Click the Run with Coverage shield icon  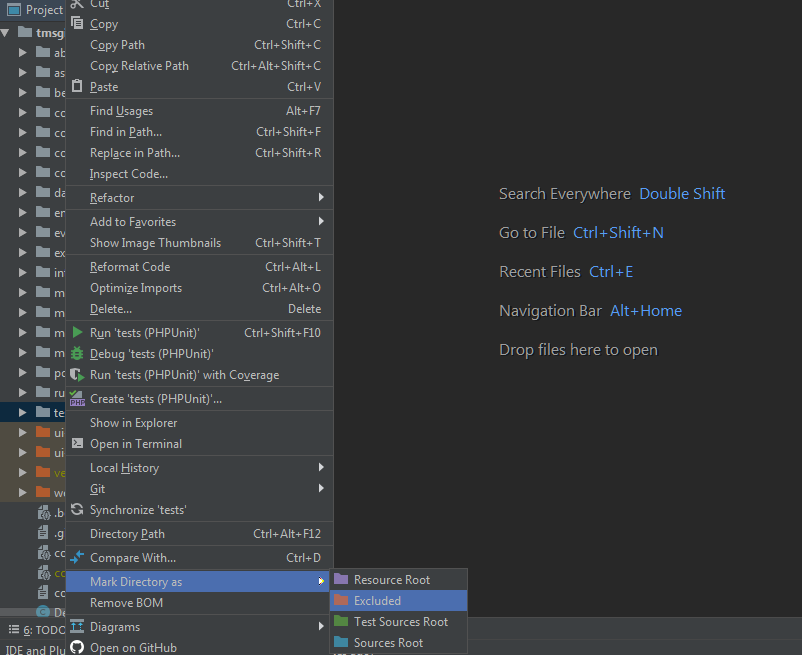coord(77,375)
